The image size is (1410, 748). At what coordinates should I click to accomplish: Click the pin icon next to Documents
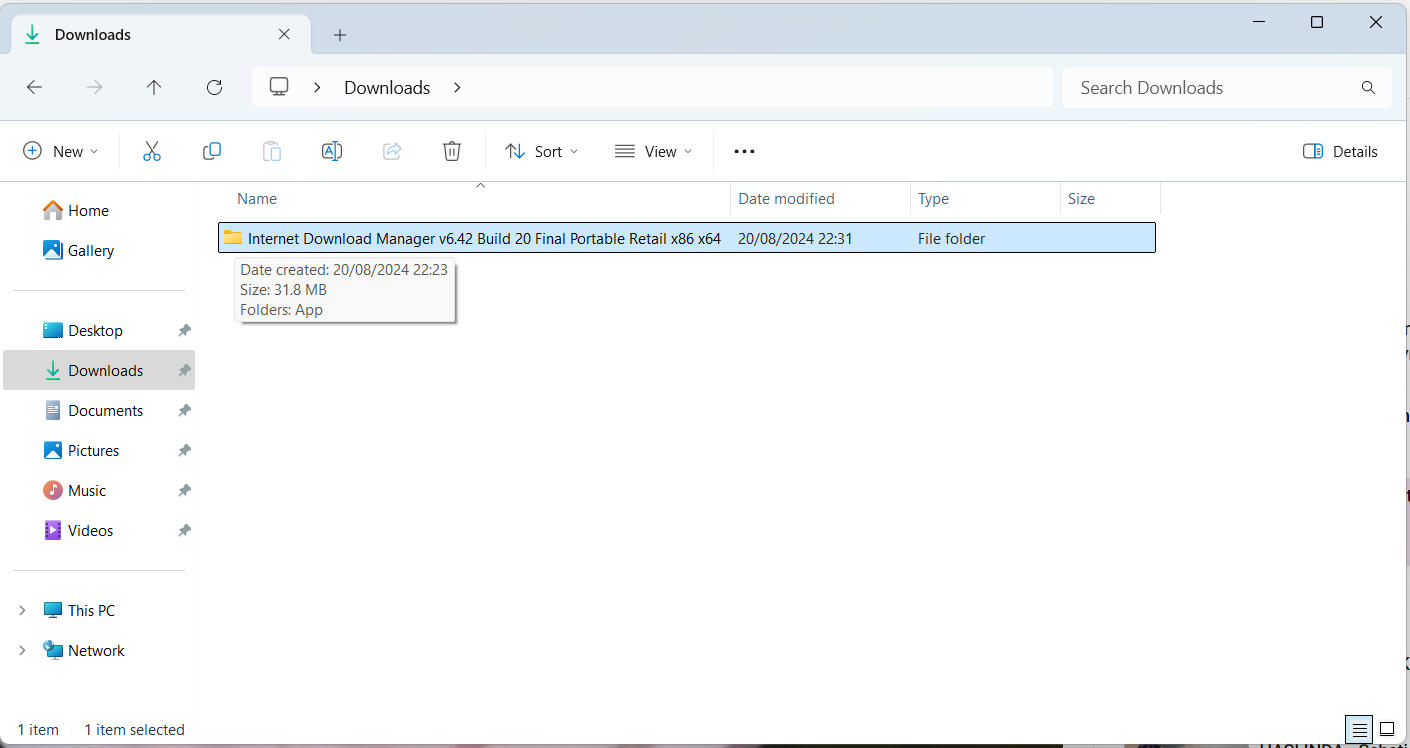tap(184, 410)
